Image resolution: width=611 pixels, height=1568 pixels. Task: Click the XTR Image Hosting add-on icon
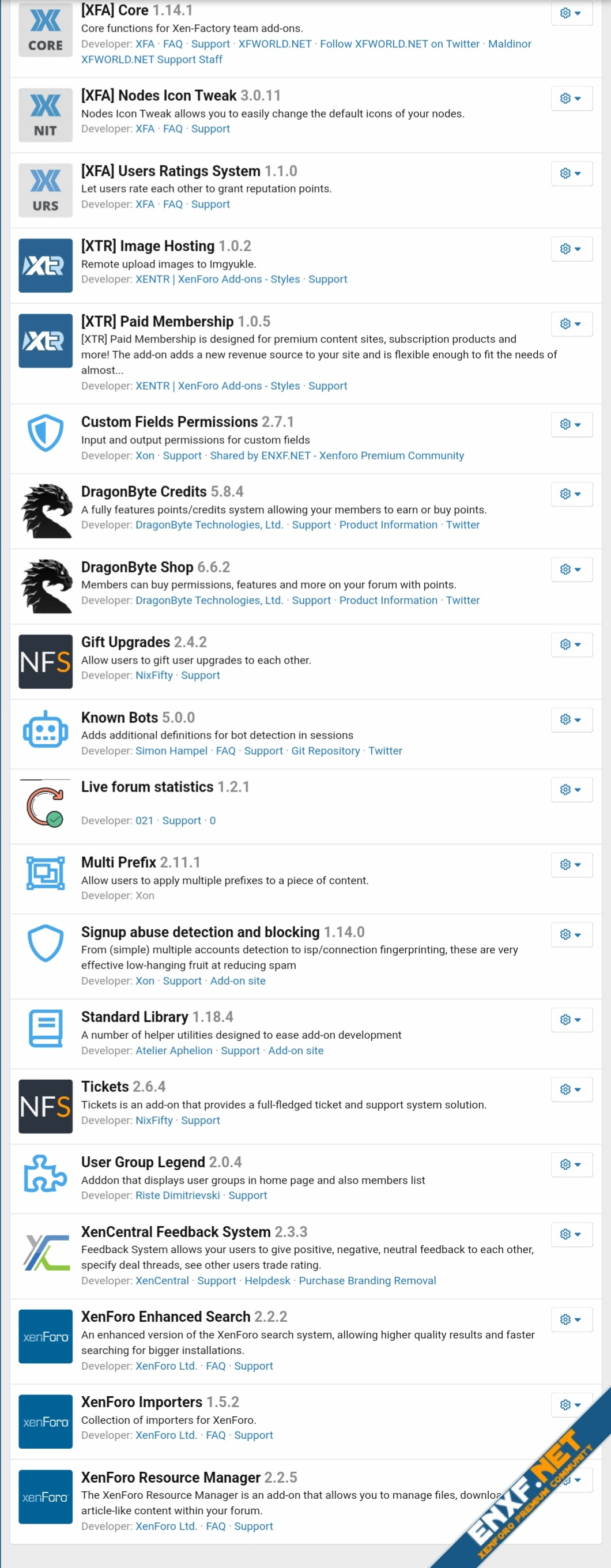pos(45,265)
